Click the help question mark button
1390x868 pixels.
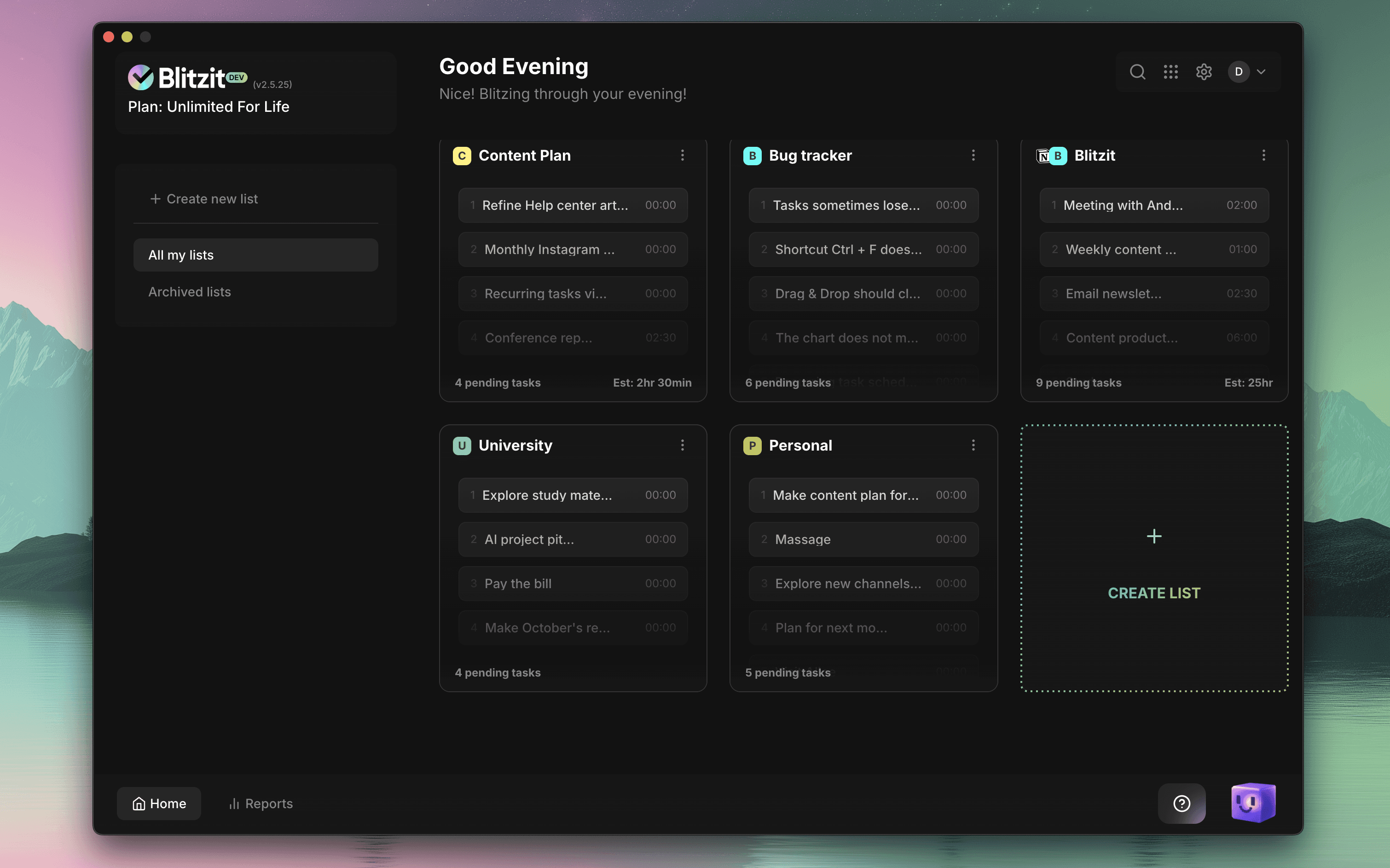click(x=1181, y=803)
